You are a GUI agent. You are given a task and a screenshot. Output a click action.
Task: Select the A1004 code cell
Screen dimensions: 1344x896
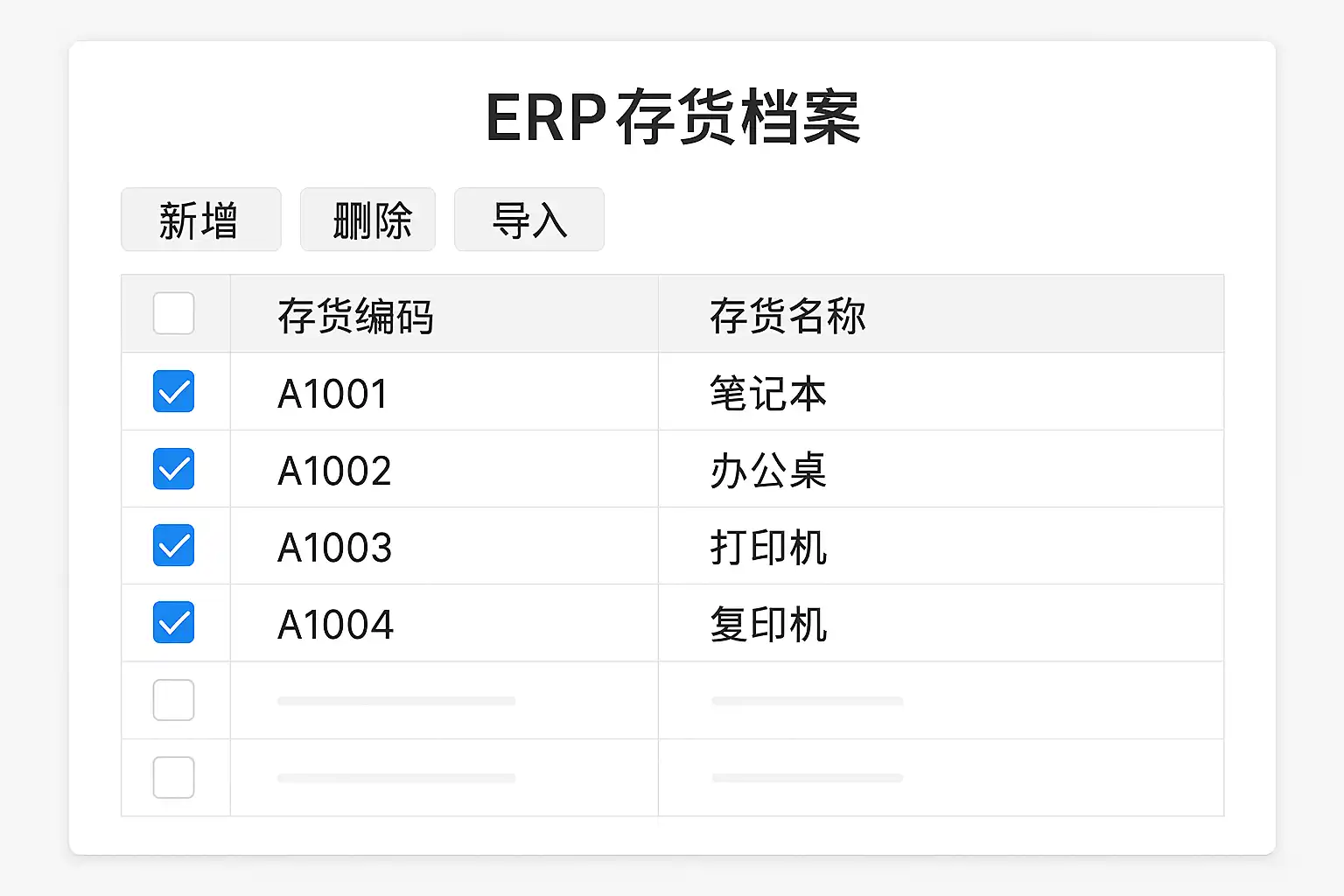(335, 625)
